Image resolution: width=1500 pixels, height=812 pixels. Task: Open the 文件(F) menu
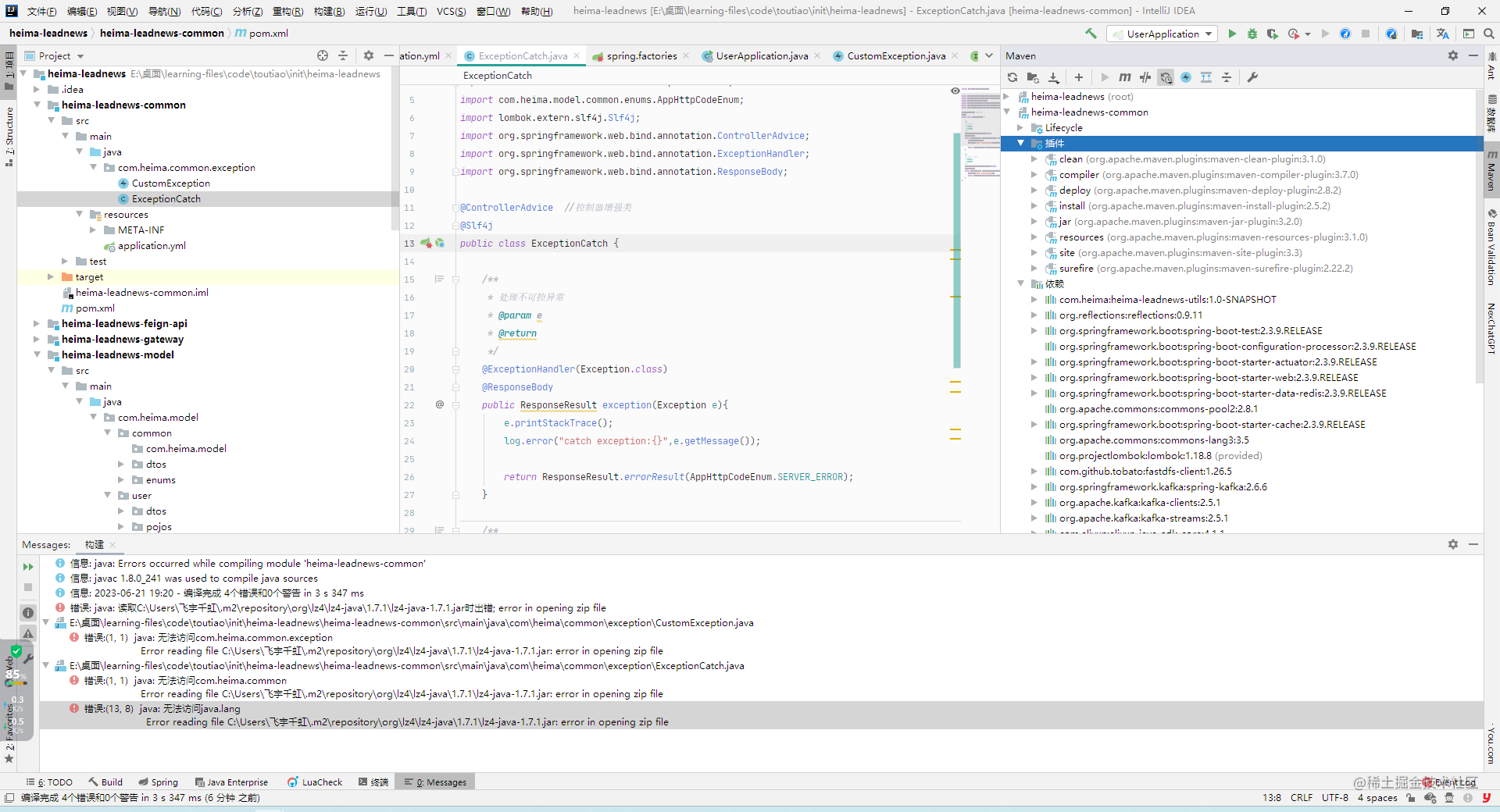point(41,11)
